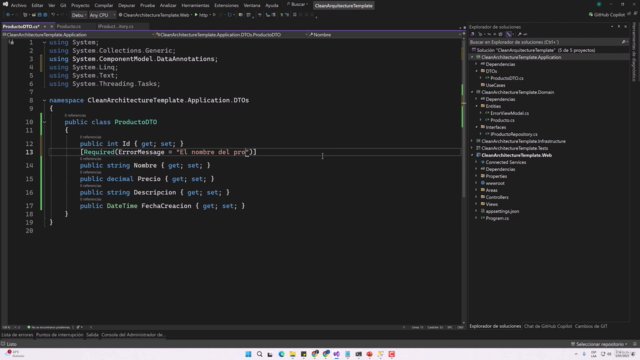Viewport: 640px width, 360px height.
Task: Open the GitHub Copilot button
Action: pos(607,15)
